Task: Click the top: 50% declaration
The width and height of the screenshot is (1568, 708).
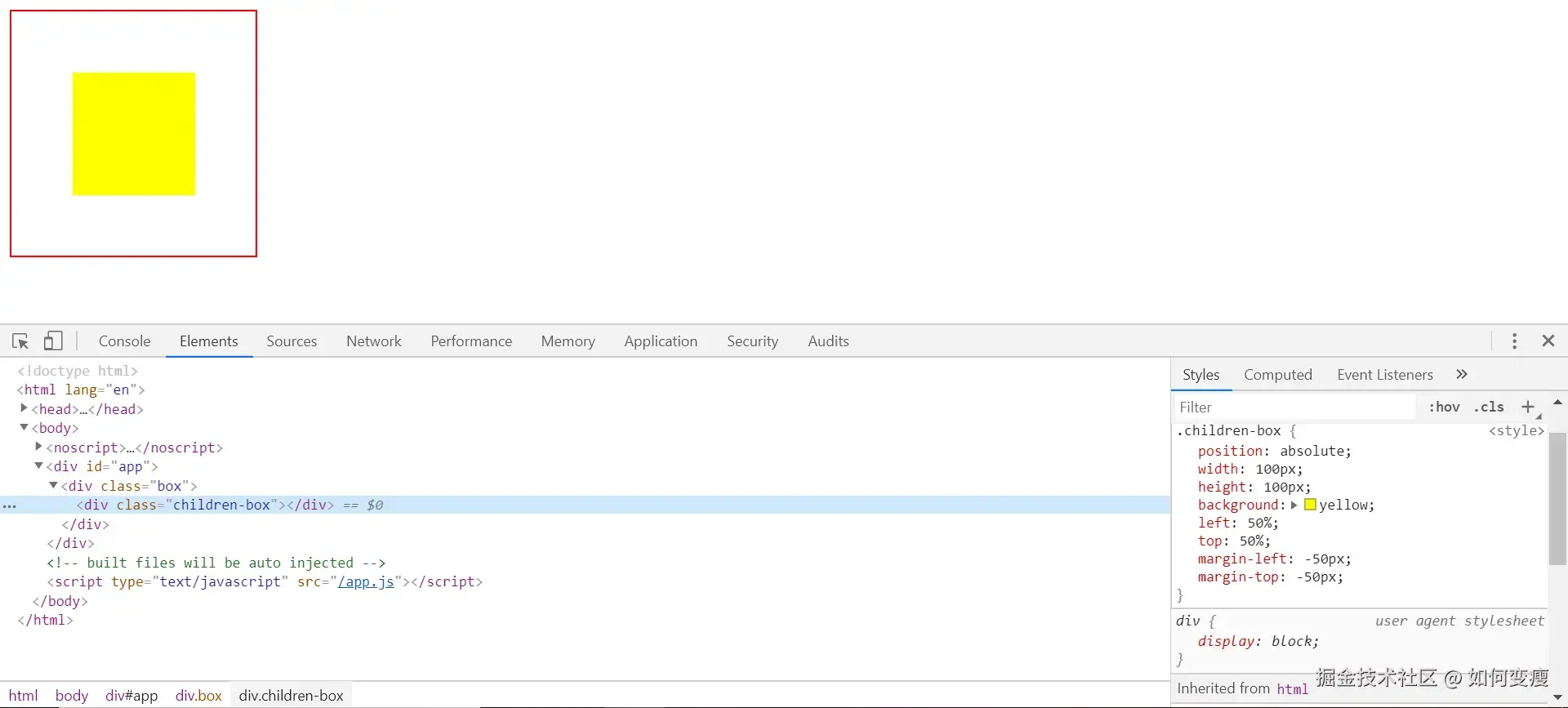Action: point(1234,541)
